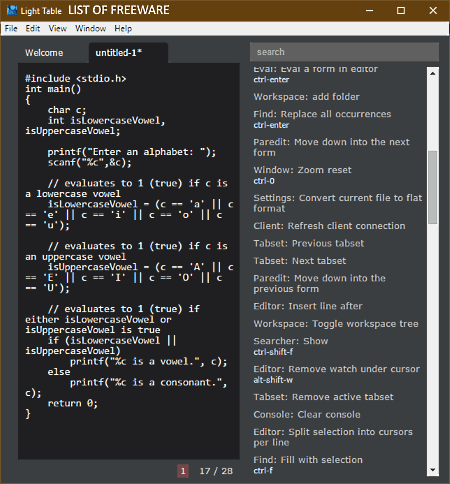This screenshot has height=484, width=450.
Task: Click the commands list scrollbar thumb
Action: (433, 187)
